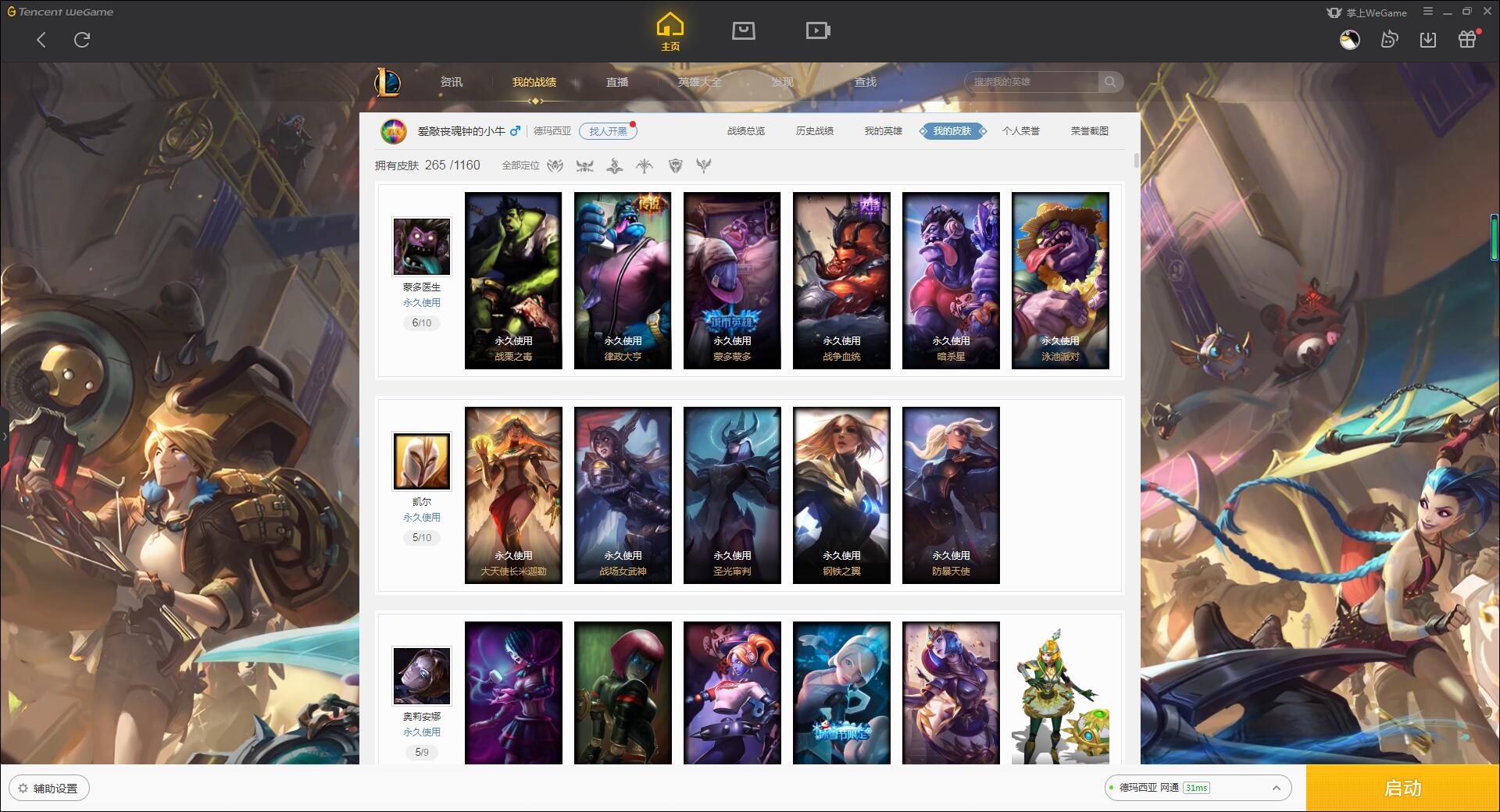Reload the page with the refresh icon
This screenshot has width=1500, height=812.
[82, 40]
